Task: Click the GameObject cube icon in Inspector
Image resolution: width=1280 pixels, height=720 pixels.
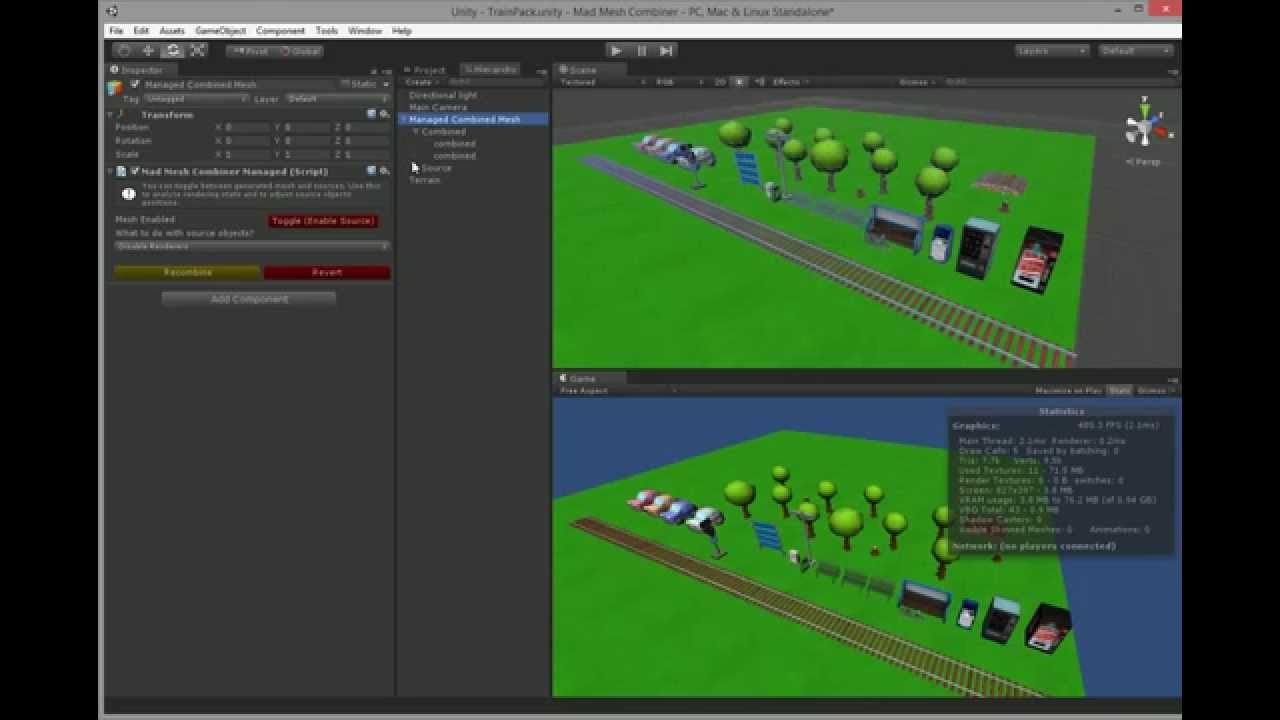Action: pos(116,88)
